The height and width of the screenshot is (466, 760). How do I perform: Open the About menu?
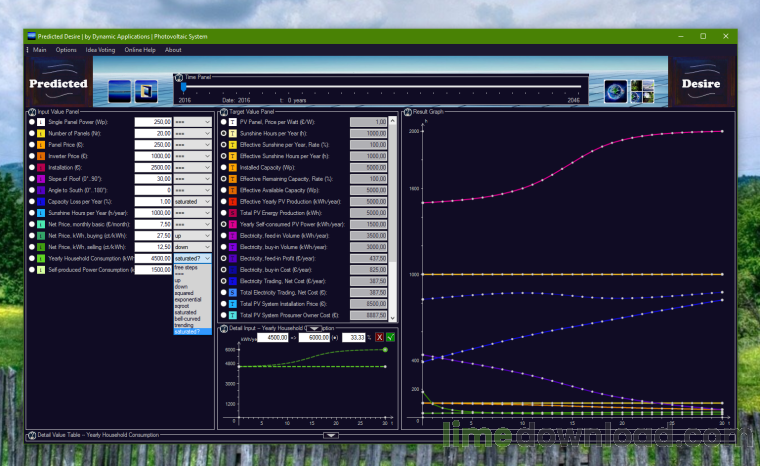click(x=173, y=50)
